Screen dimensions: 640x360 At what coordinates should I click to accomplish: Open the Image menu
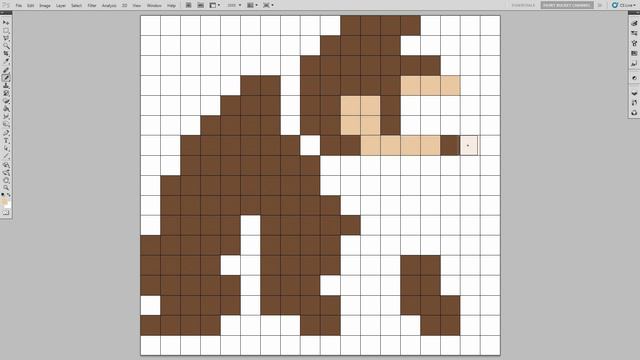pyautogui.click(x=45, y=6)
